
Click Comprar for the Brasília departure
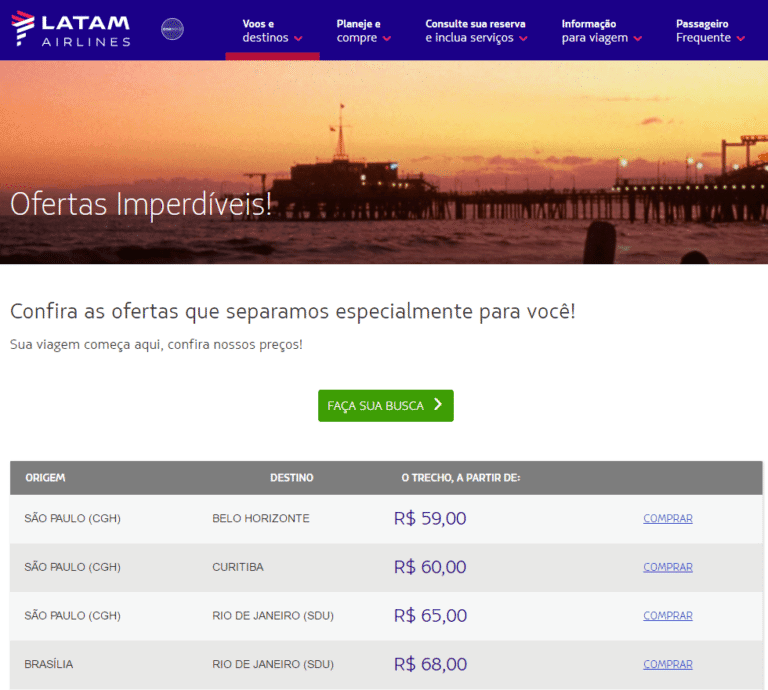tap(667, 664)
